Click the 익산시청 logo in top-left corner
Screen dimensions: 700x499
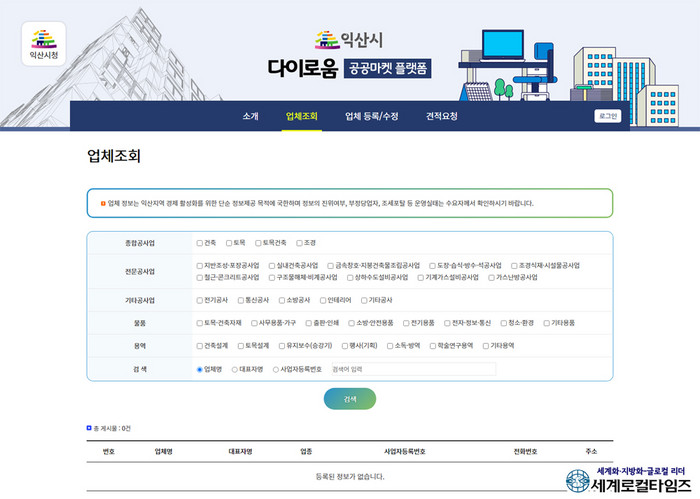pos(45,44)
